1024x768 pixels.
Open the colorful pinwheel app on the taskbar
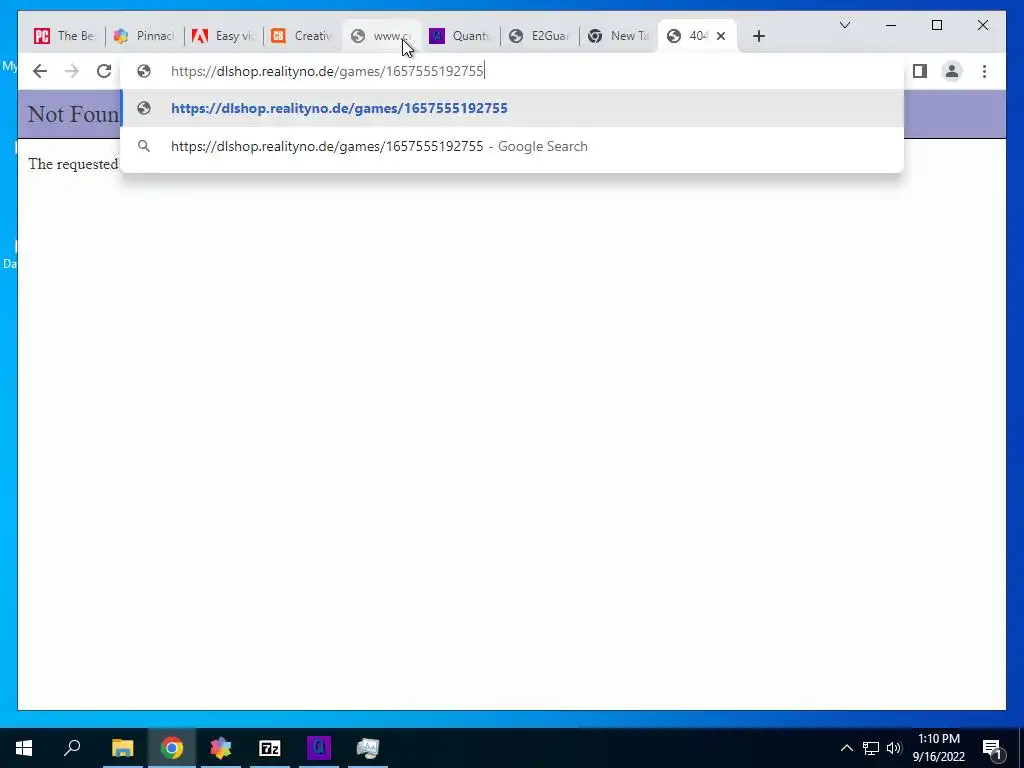(221, 748)
